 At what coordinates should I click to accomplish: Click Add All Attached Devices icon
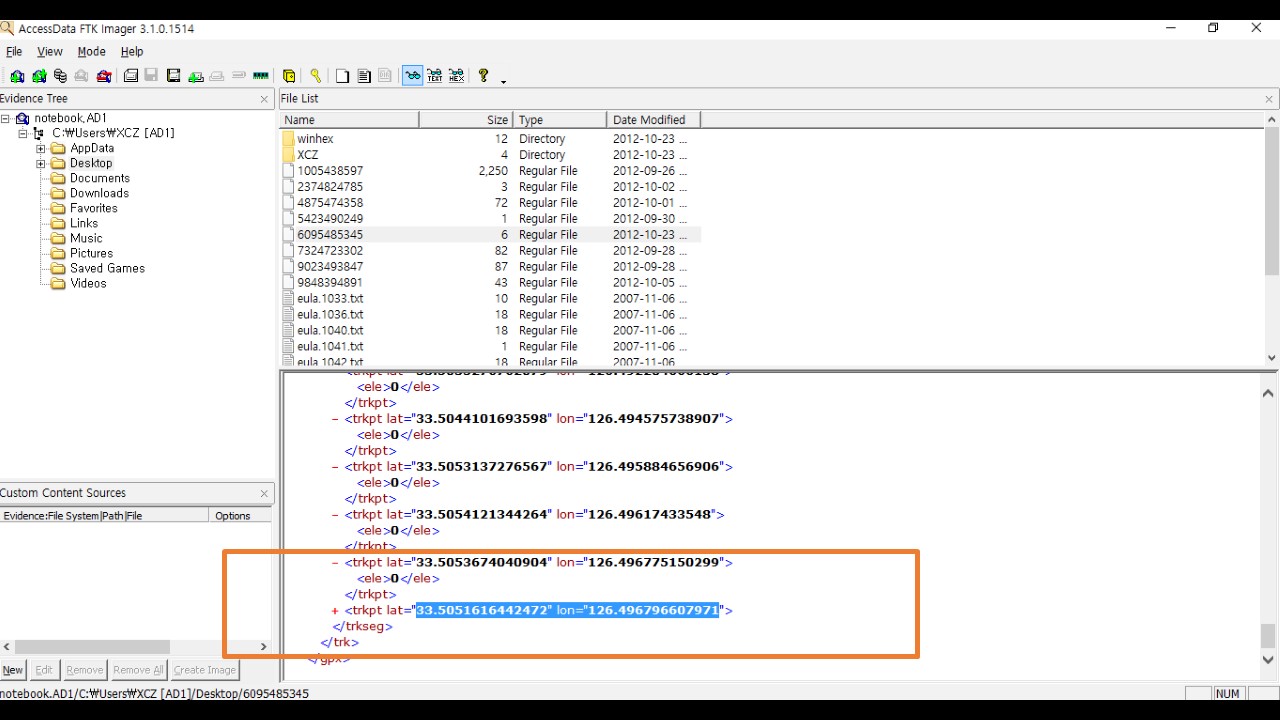point(39,76)
